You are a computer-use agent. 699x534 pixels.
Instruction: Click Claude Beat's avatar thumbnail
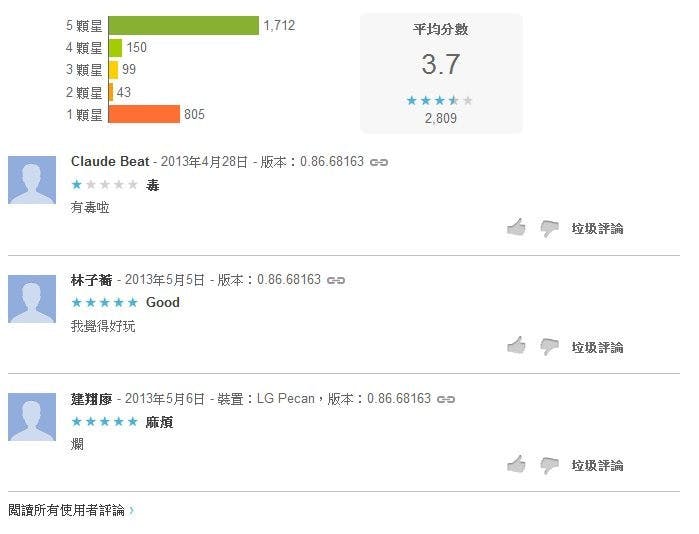coord(32,180)
